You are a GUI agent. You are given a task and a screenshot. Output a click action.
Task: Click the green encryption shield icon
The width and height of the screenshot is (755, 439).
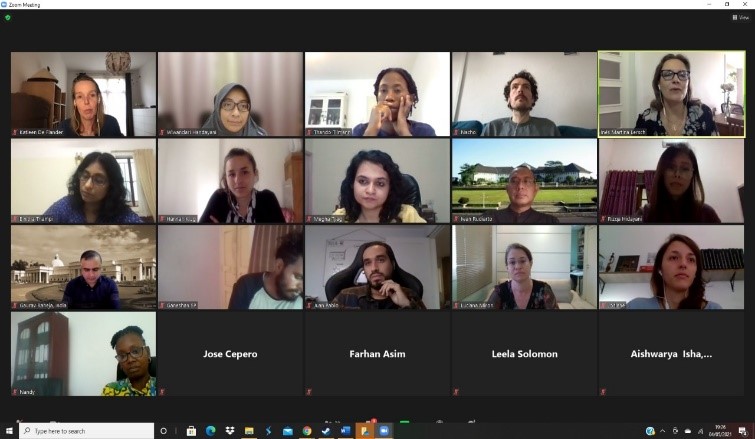click(x=8, y=18)
